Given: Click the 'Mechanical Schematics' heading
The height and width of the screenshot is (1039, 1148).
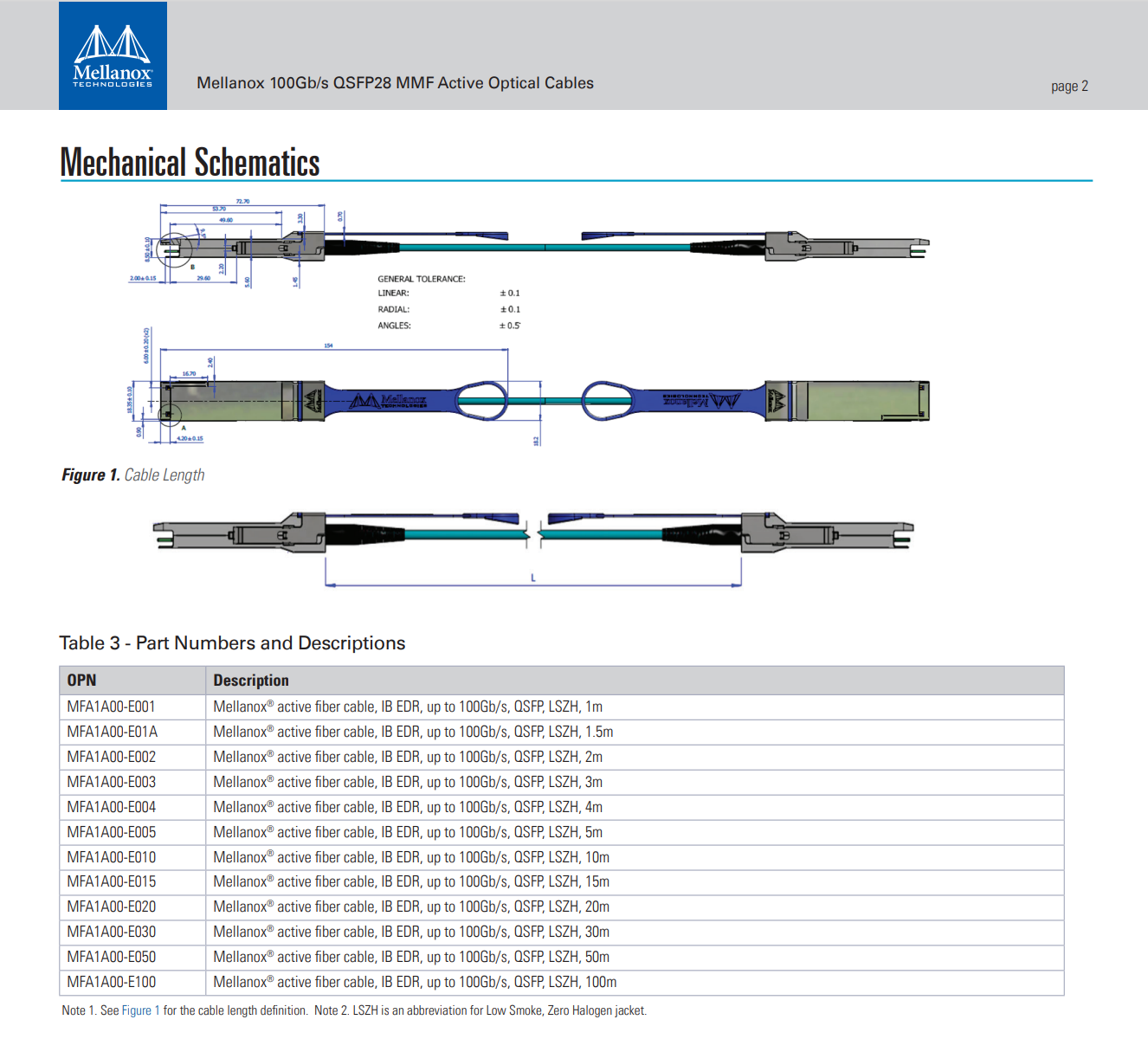Looking at the screenshot, I should 190,163.
